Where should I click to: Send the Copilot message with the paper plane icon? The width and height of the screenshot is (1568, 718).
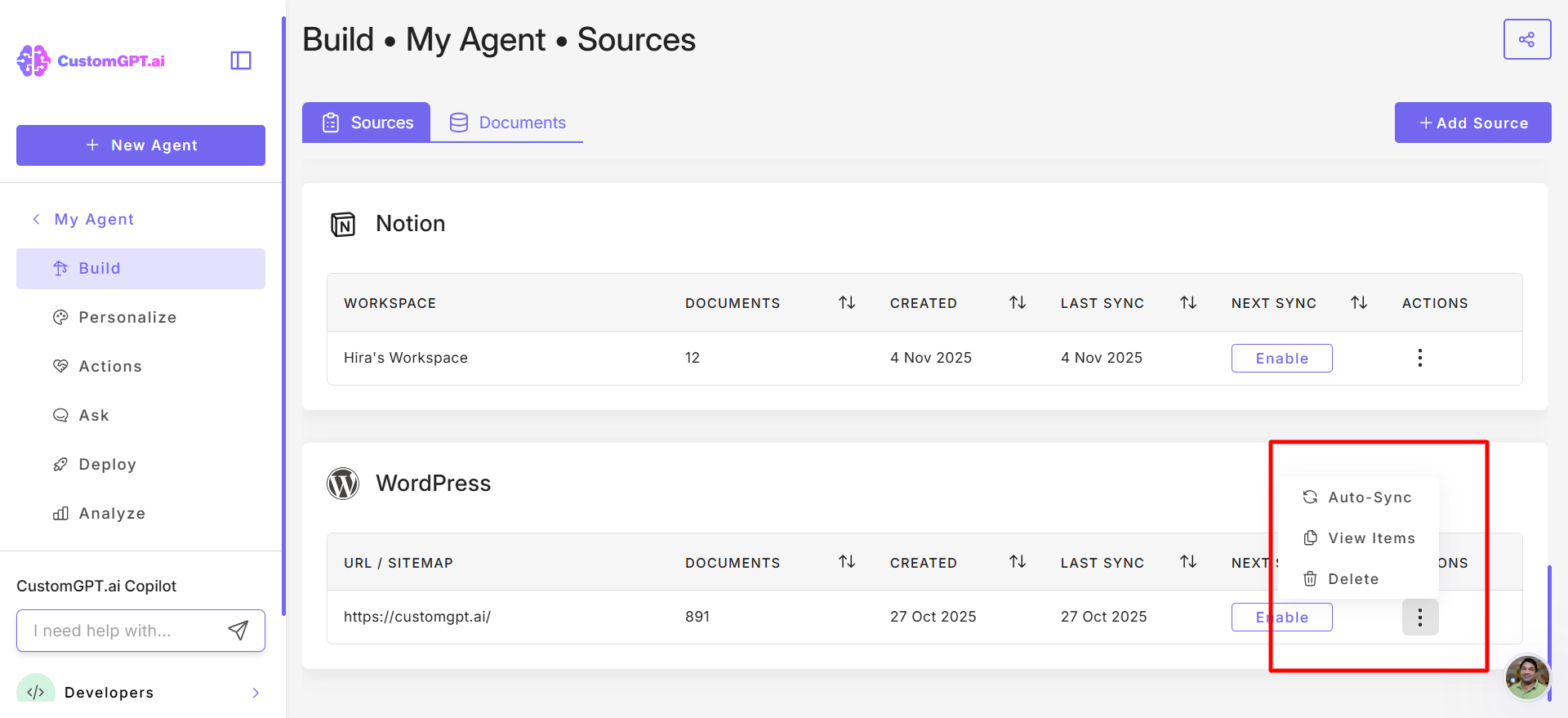238,630
